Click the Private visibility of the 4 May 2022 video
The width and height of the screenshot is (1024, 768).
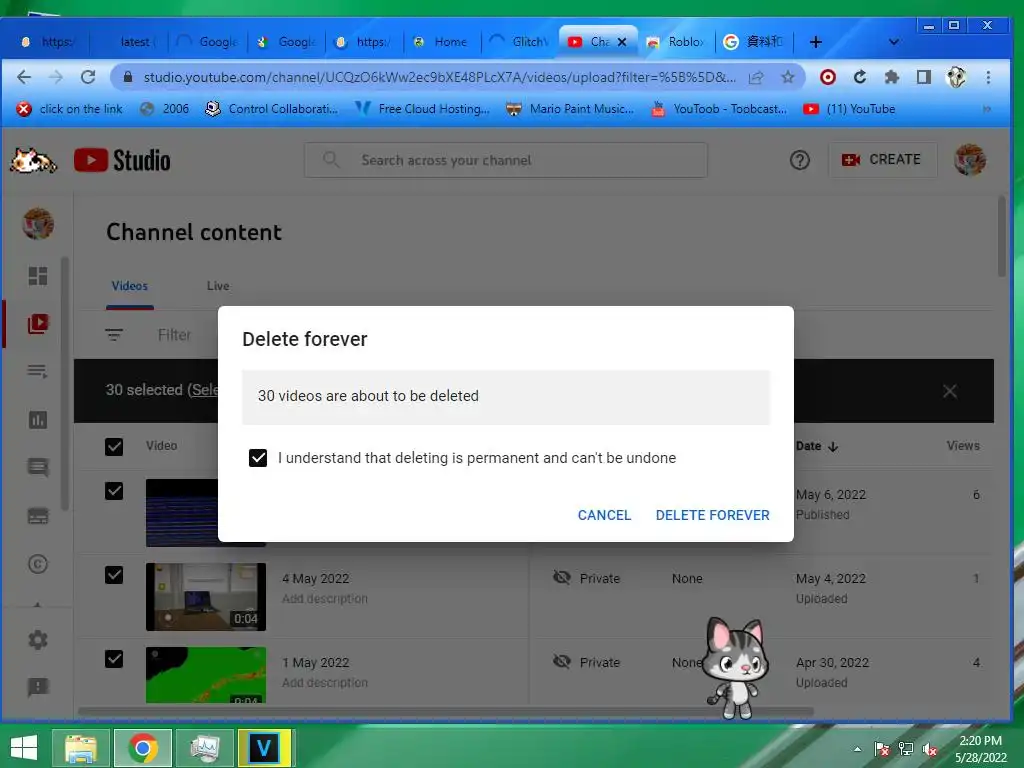pyautogui.click(x=586, y=579)
